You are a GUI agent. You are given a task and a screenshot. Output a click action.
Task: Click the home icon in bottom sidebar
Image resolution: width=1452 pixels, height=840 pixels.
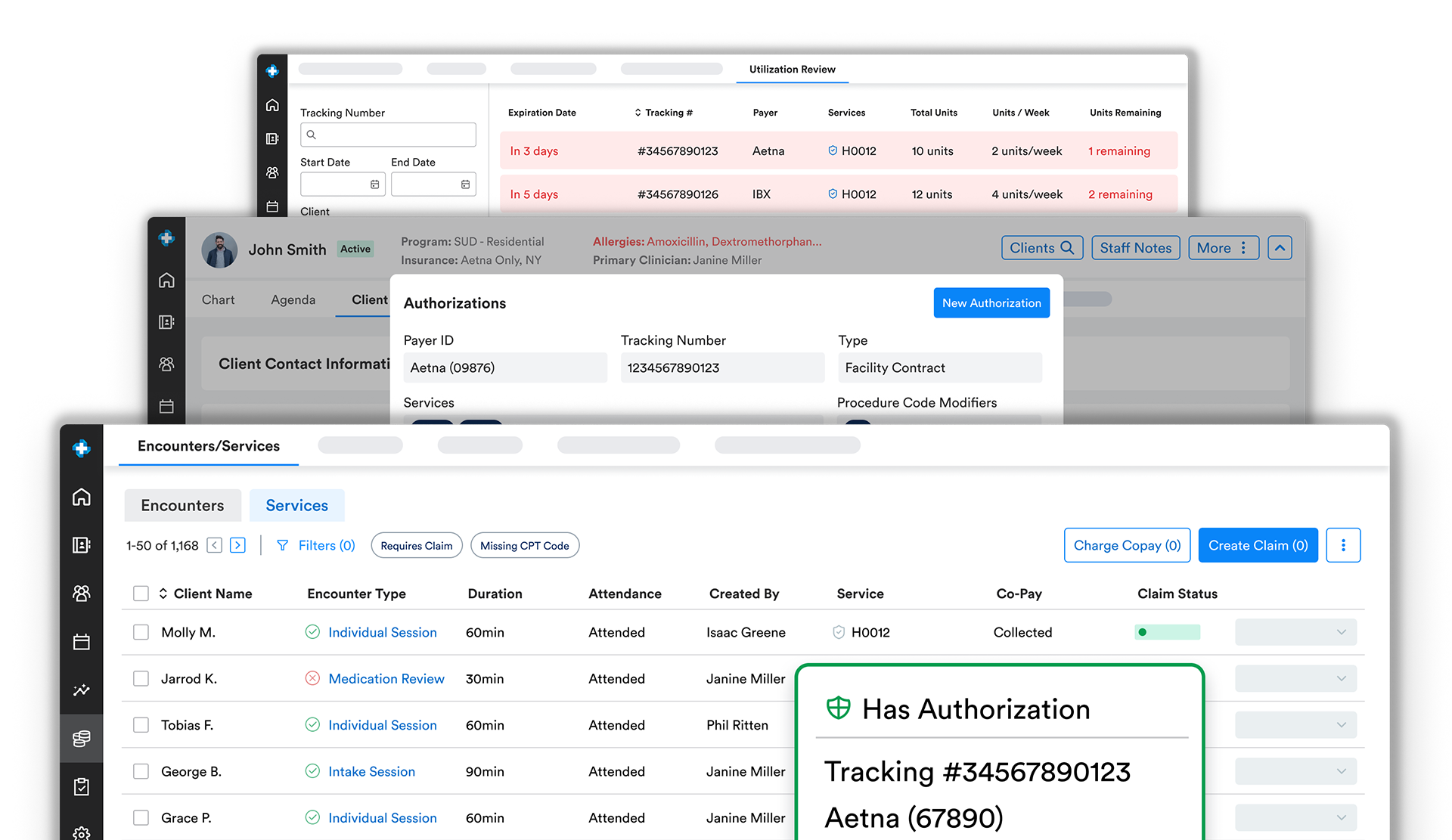pos(82,497)
